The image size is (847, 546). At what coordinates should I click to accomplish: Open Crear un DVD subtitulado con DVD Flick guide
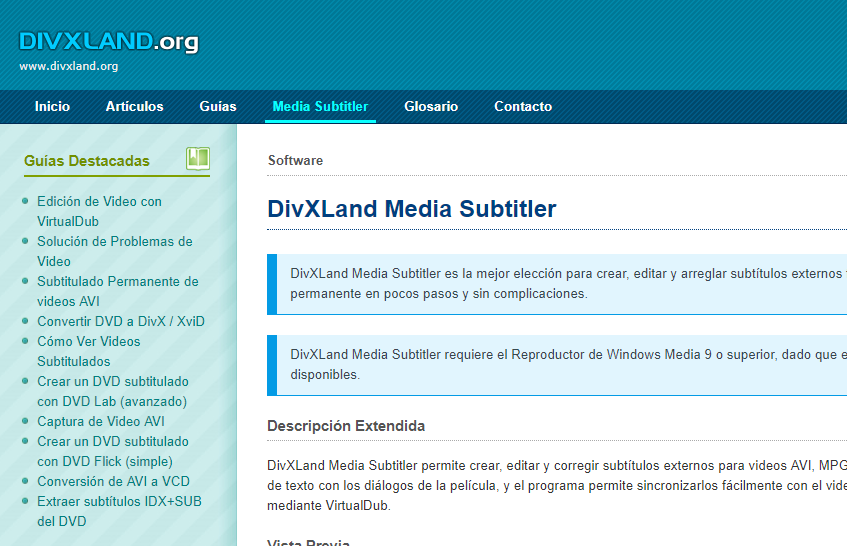click(x=113, y=451)
